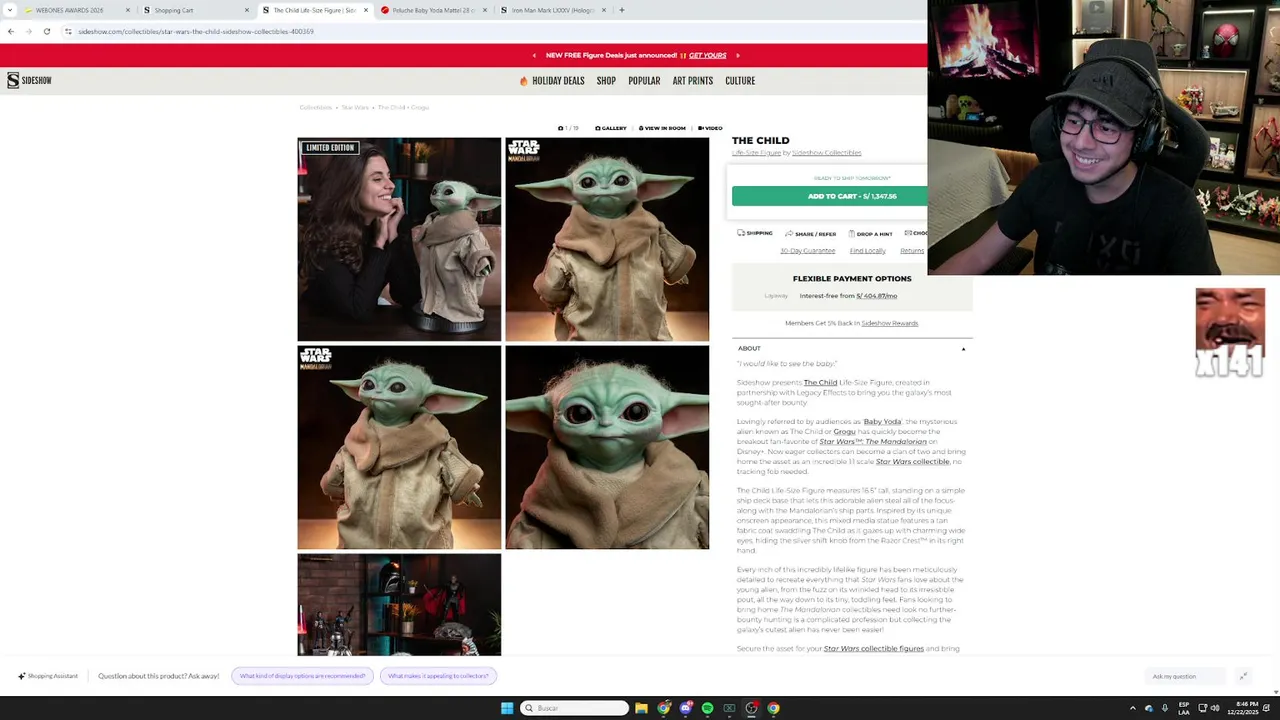Click the GET YOURS promo link
1280x720 pixels.
coord(707,55)
